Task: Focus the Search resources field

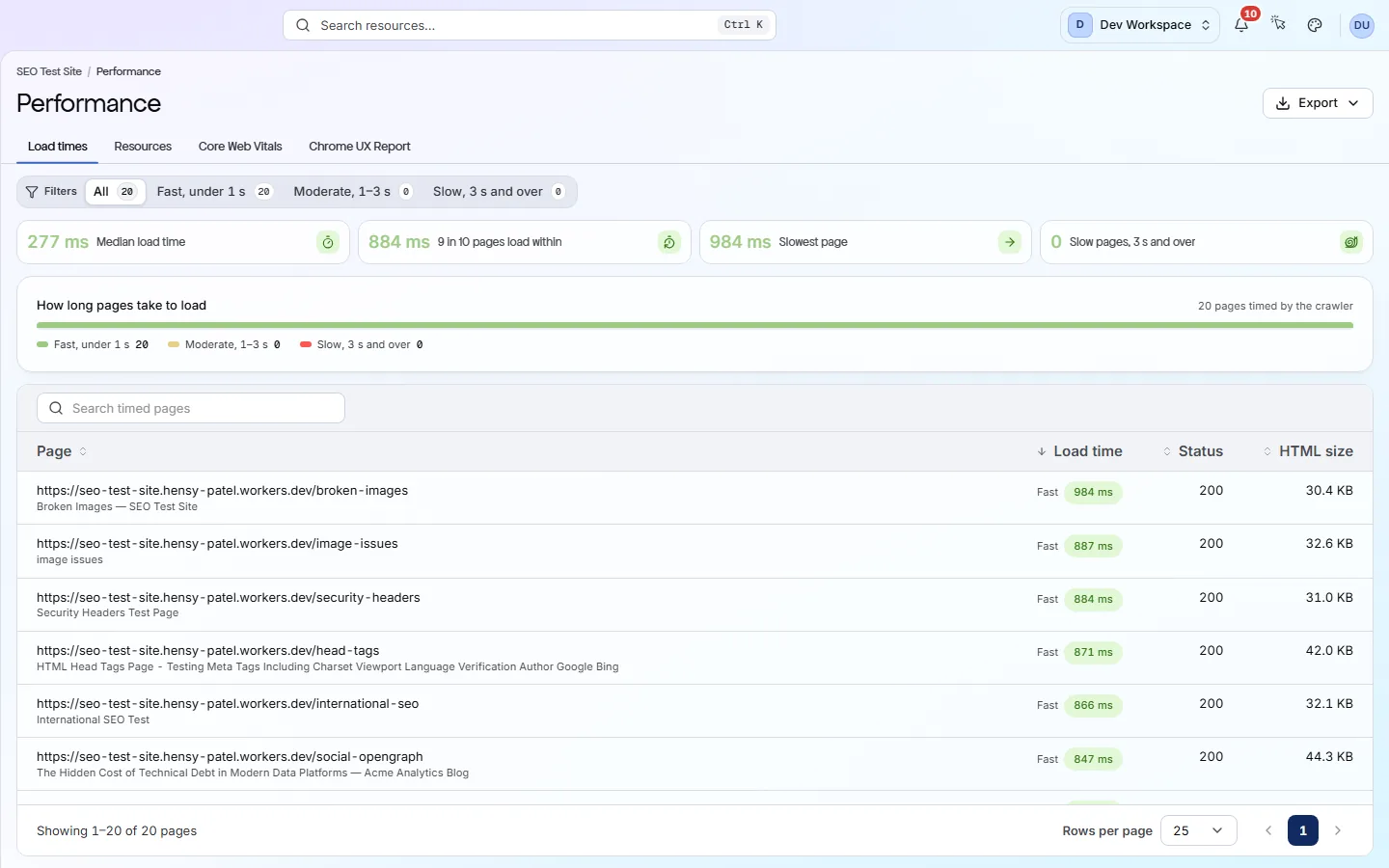Action: (530, 25)
